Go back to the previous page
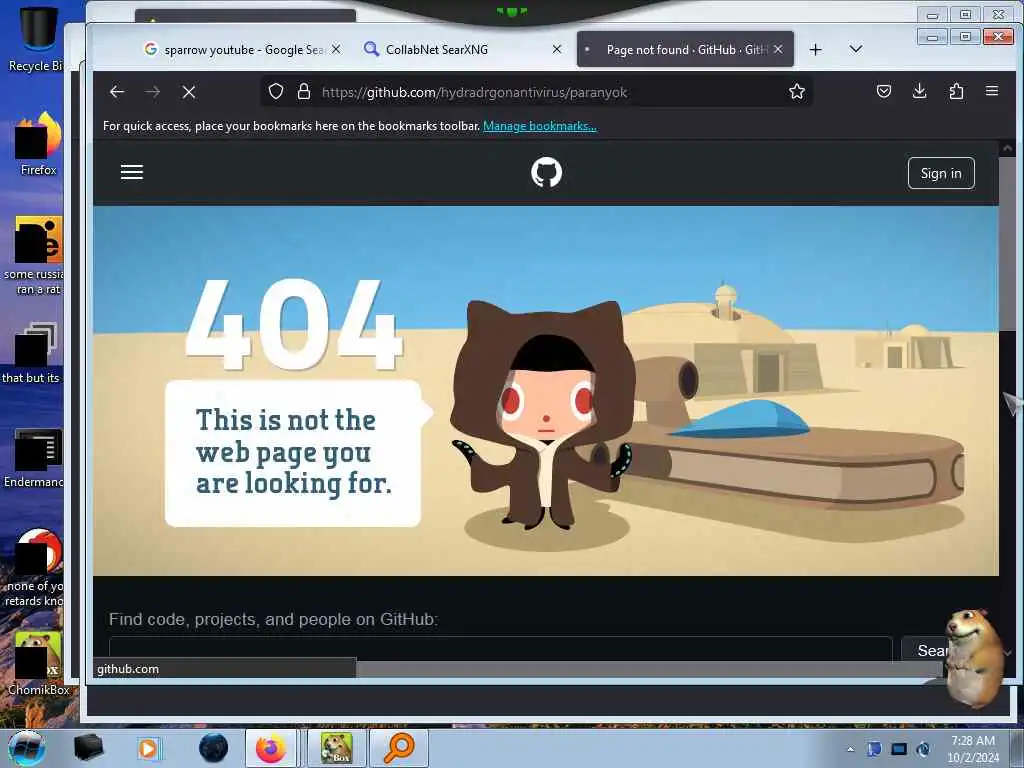The image size is (1024, 768). 117,92
